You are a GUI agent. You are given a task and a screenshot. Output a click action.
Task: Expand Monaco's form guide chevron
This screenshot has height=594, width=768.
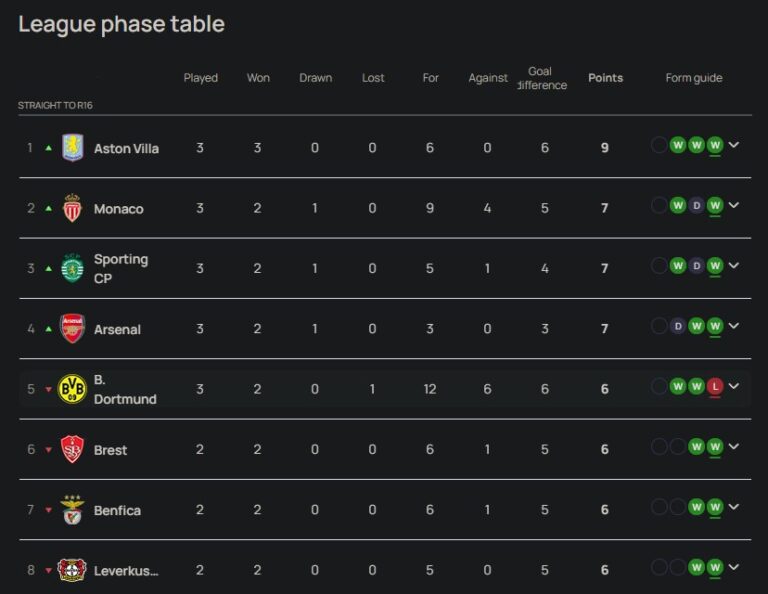734,206
